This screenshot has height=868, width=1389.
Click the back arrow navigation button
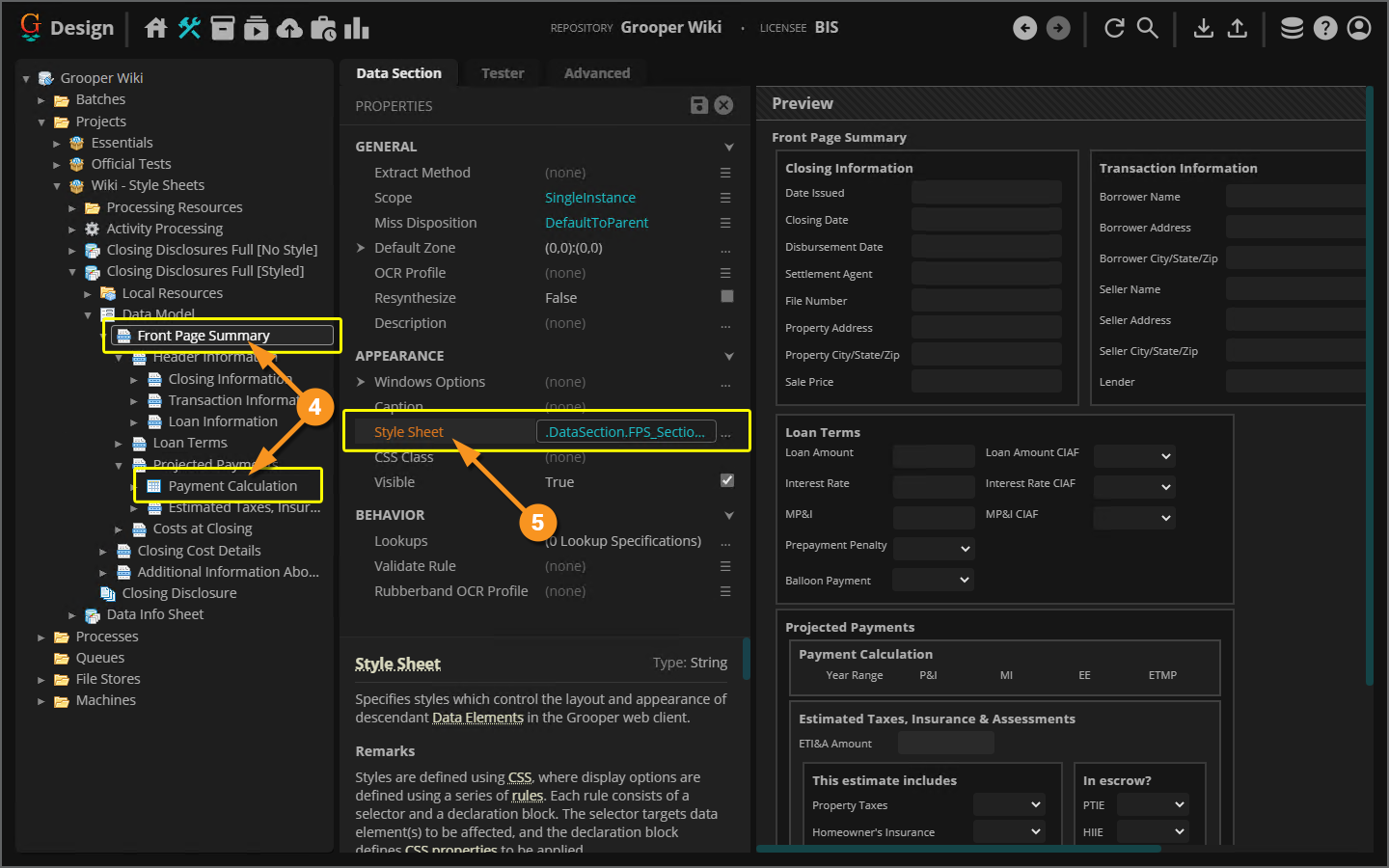[x=1024, y=28]
